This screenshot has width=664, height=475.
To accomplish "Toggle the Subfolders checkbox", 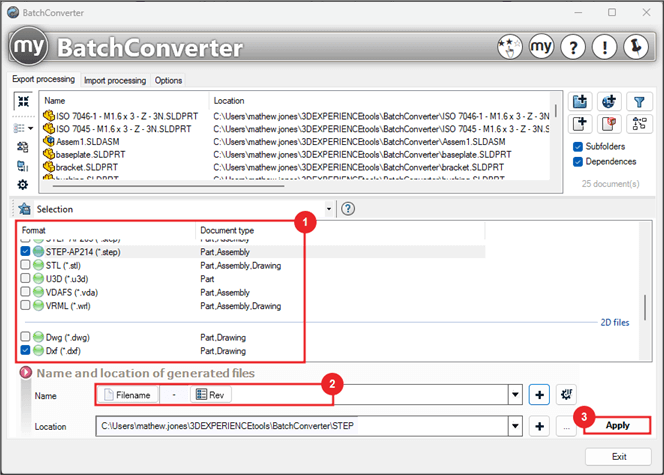I will coord(578,146).
